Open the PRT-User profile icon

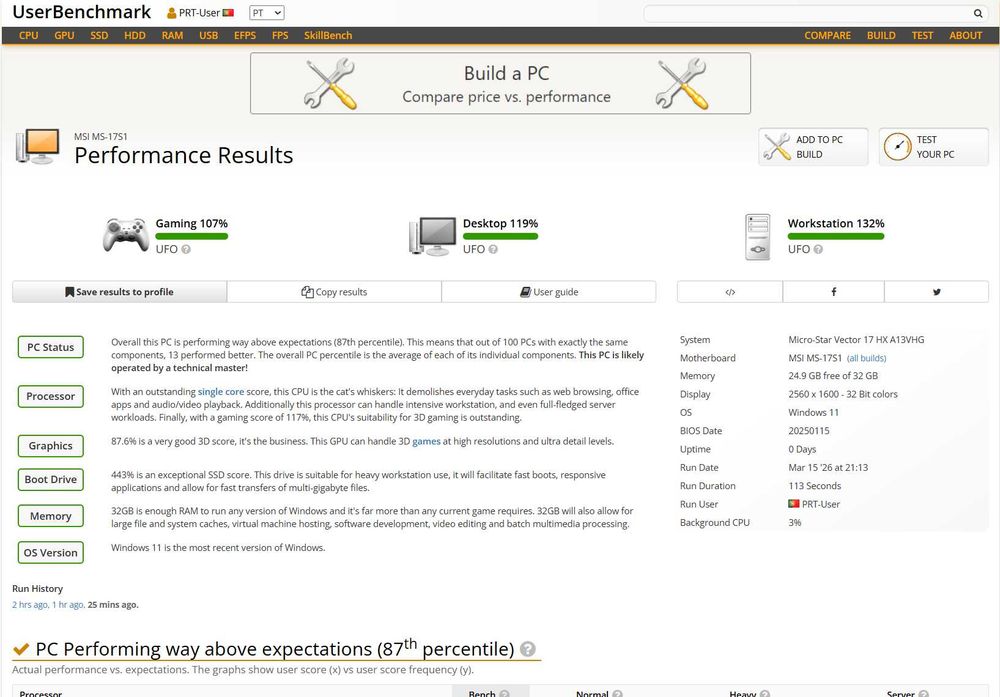click(x=172, y=13)
